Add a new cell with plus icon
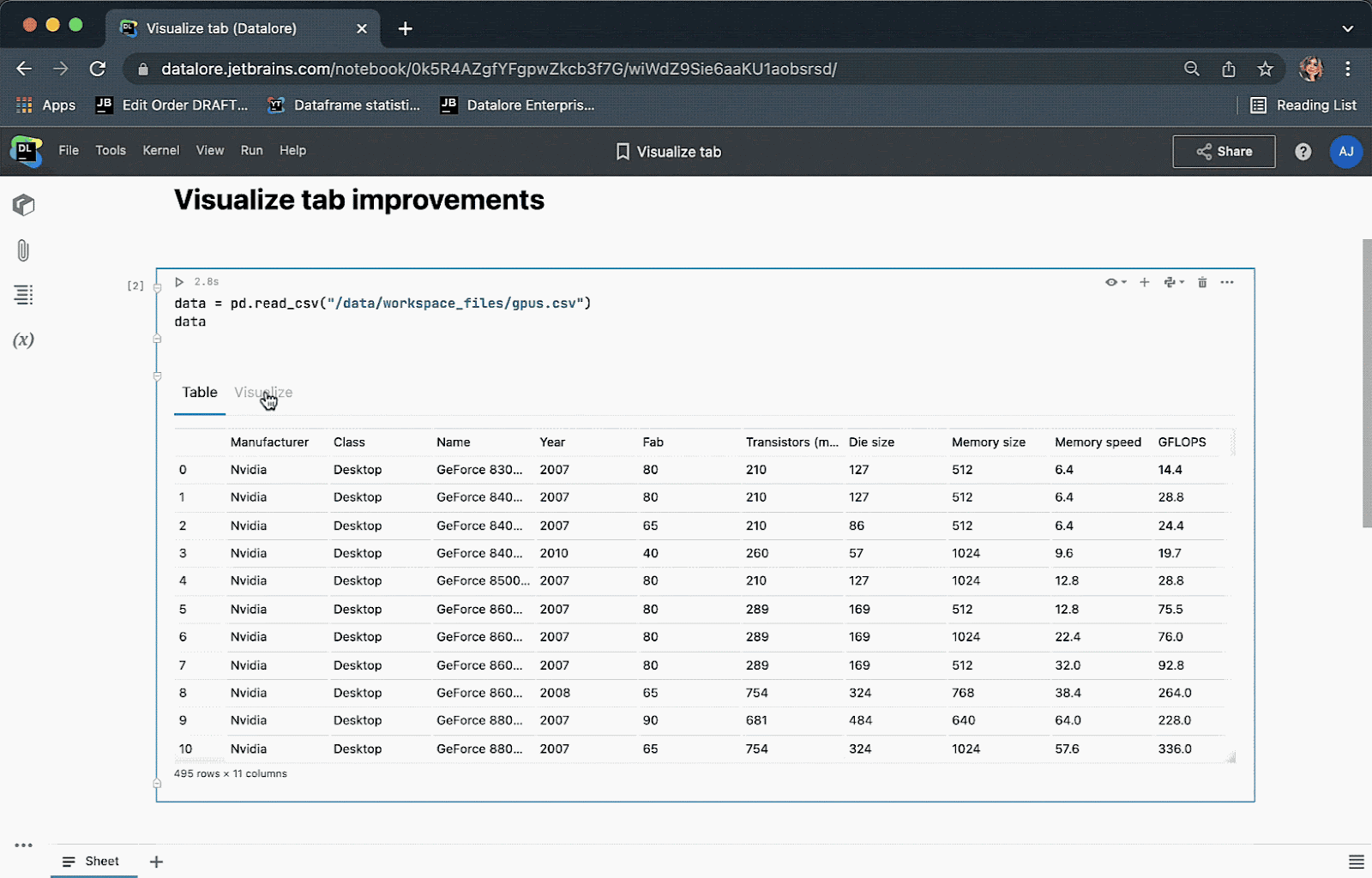This screenshot has height=878, width=1372. [1144, 282]
